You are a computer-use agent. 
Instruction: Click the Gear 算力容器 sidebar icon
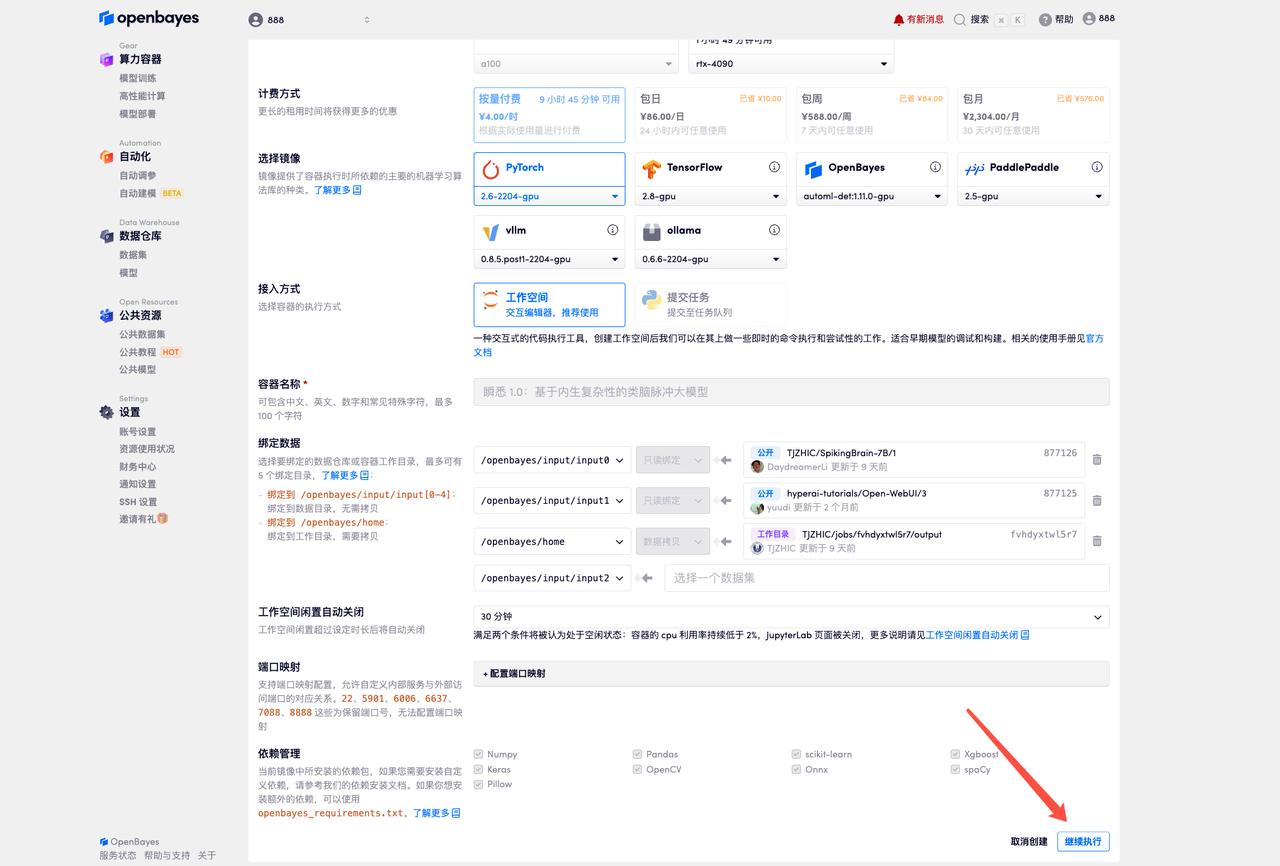106,59
